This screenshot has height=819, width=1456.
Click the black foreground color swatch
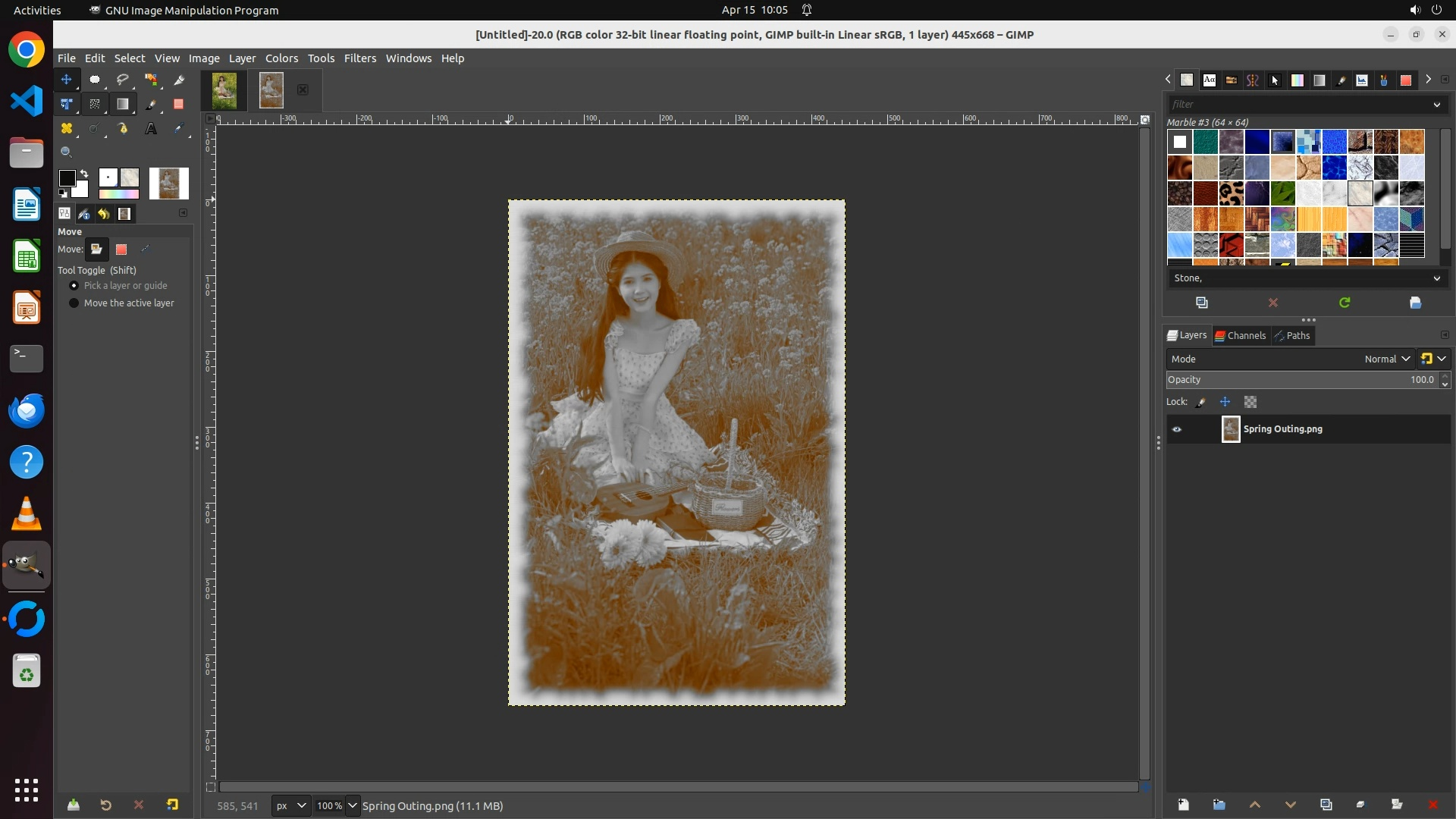67,178
